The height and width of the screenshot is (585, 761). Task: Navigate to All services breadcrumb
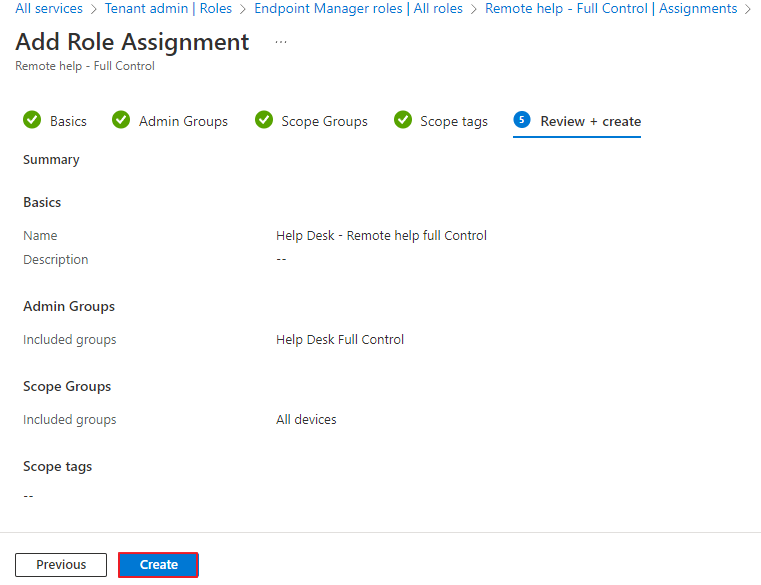point(49,9)
